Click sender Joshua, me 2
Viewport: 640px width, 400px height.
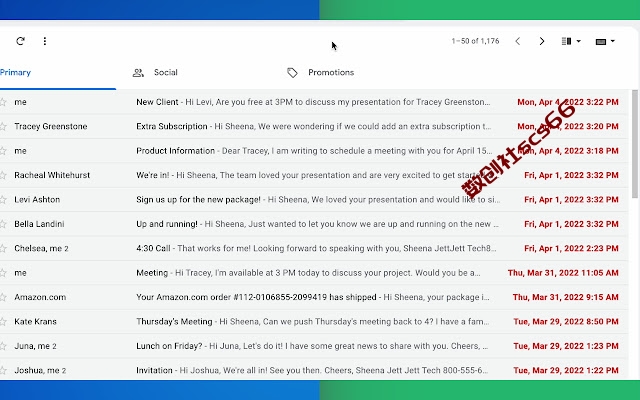click(40, 371)
